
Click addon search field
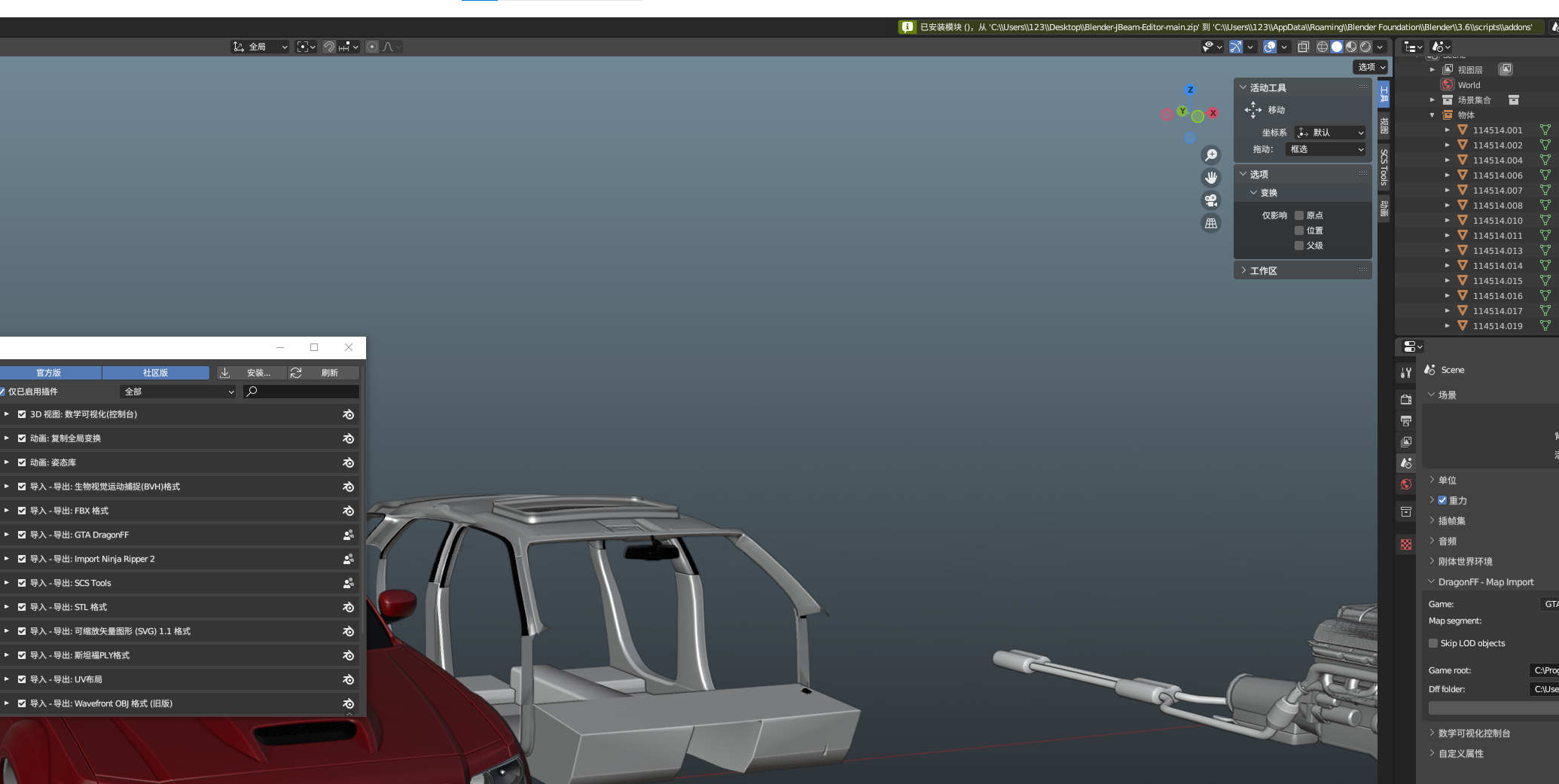tap(301, 392)
